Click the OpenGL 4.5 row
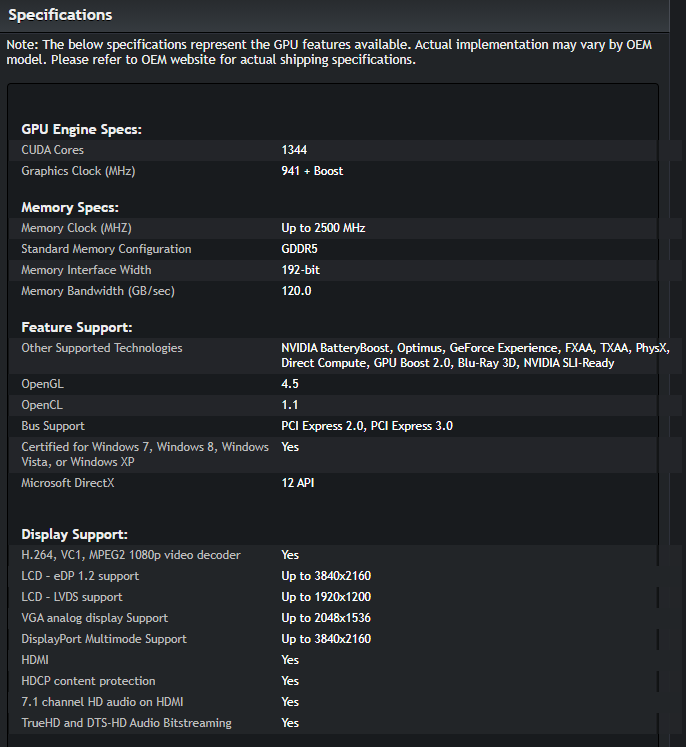This screenshot has width=686, height=747. 333,384
